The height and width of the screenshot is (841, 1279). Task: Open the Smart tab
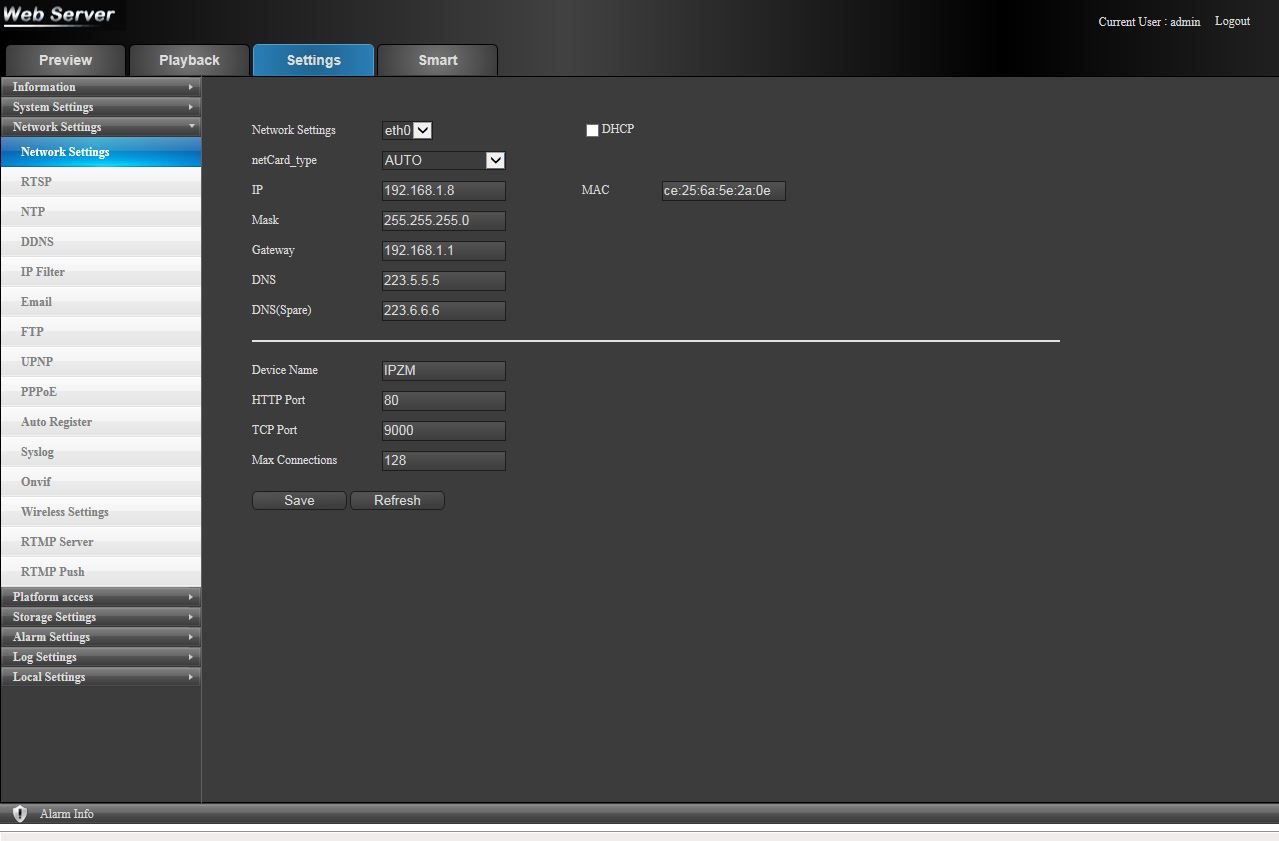437,60
